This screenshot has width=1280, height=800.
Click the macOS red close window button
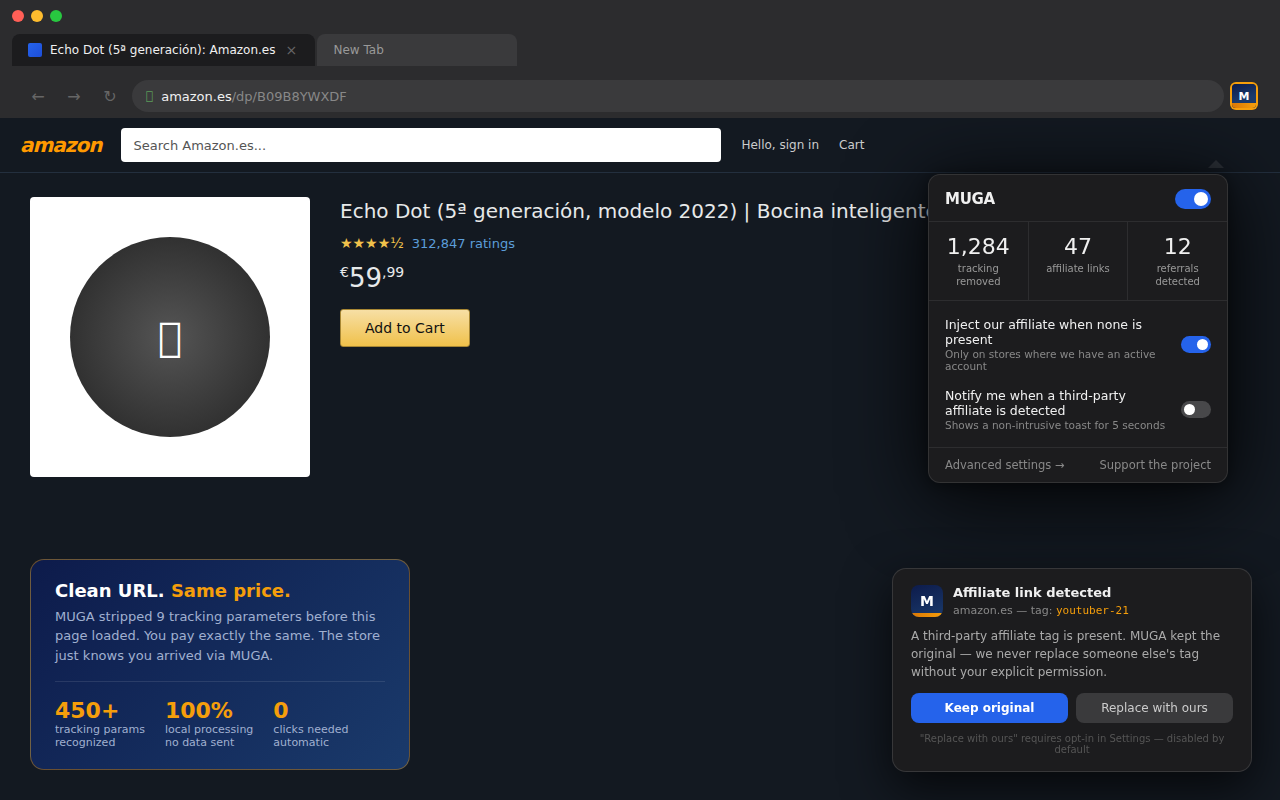coord(18,16)
